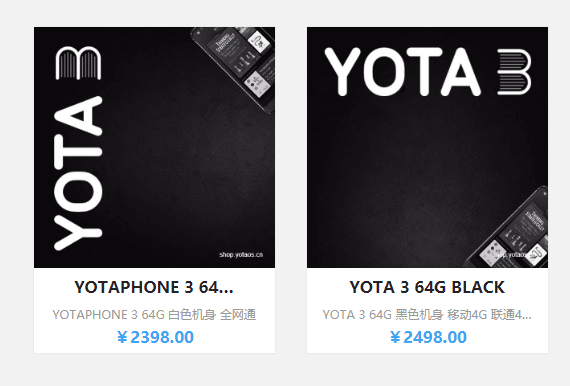Click the ¥2398.00 price
Screen dimensions: 570x386
[x=155, y=337]
